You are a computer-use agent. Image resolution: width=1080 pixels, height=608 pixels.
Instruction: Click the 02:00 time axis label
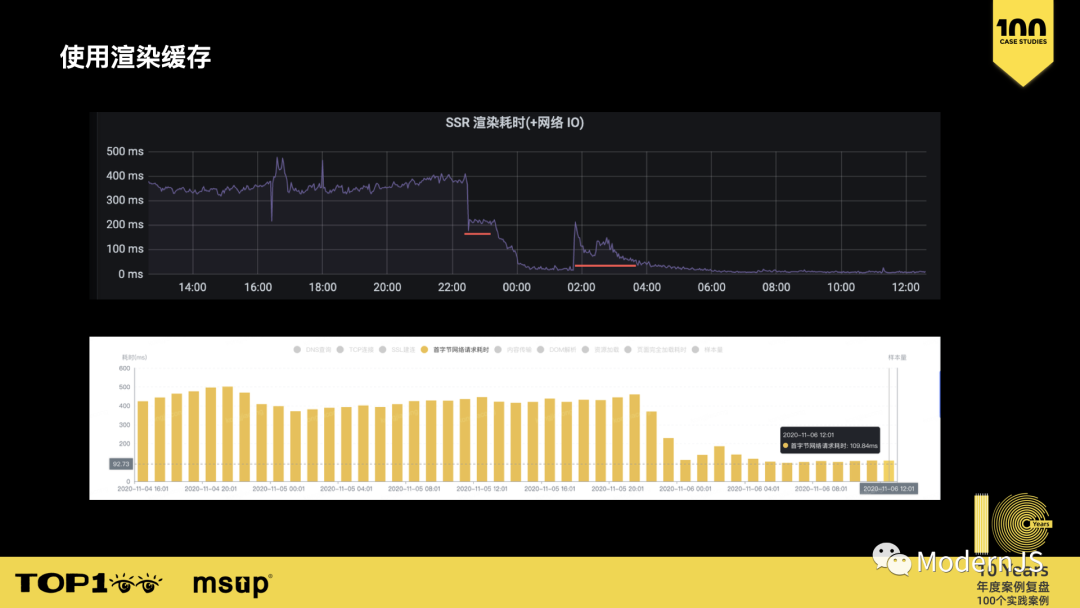[581, 287]
